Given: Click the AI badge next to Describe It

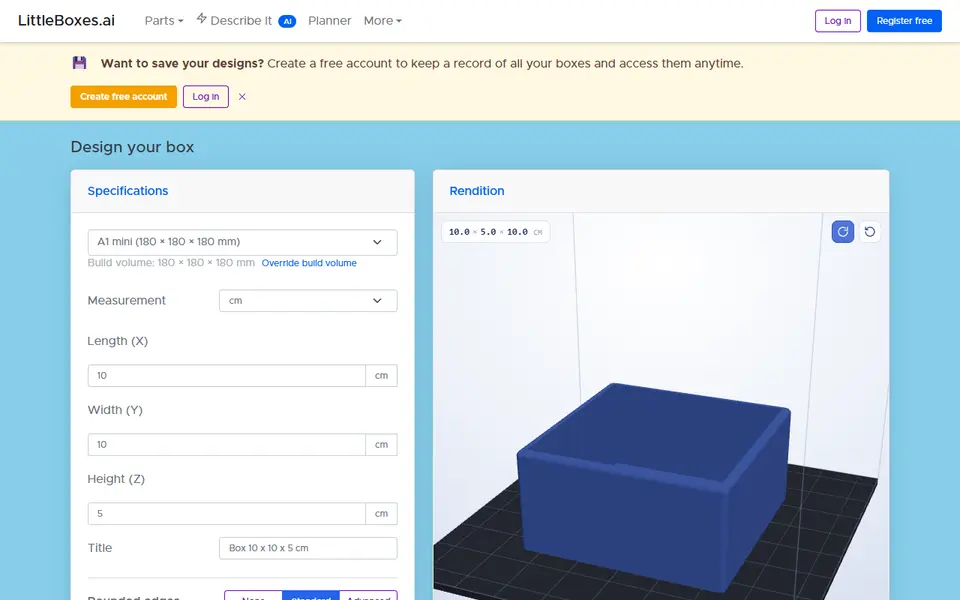Looking at the screenshot, I should coord(287,21).
